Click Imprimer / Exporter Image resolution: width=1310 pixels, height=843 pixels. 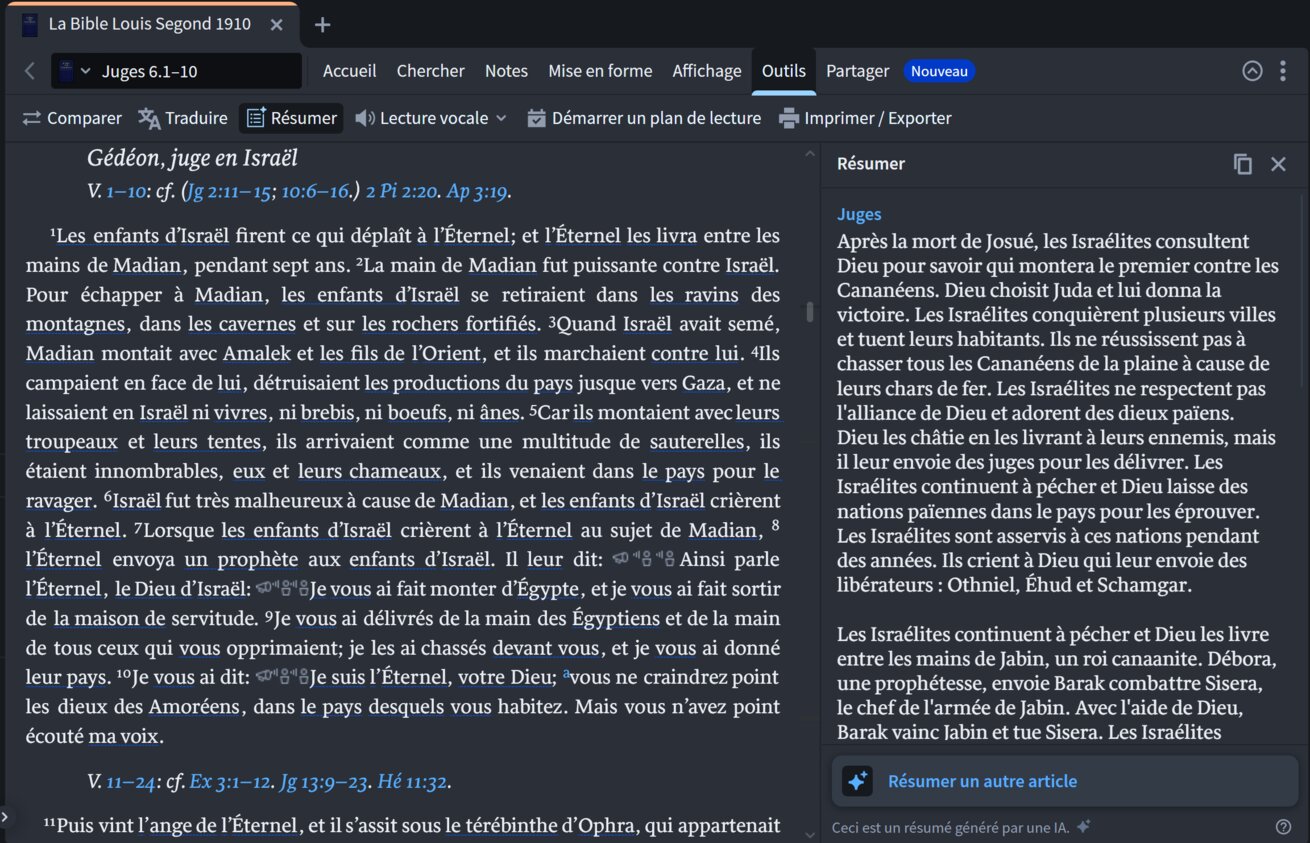pyautogui.click(x=865, y=118)
